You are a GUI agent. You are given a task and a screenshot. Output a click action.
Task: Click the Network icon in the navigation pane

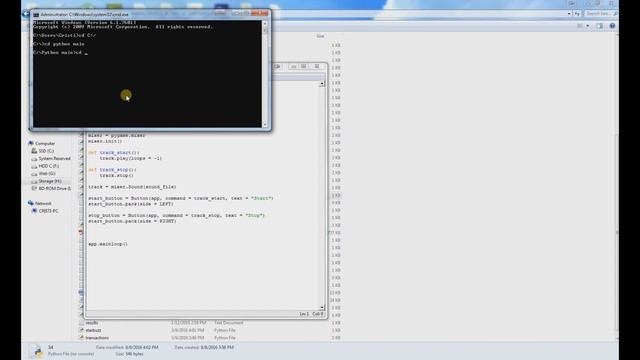pos(31,203)
